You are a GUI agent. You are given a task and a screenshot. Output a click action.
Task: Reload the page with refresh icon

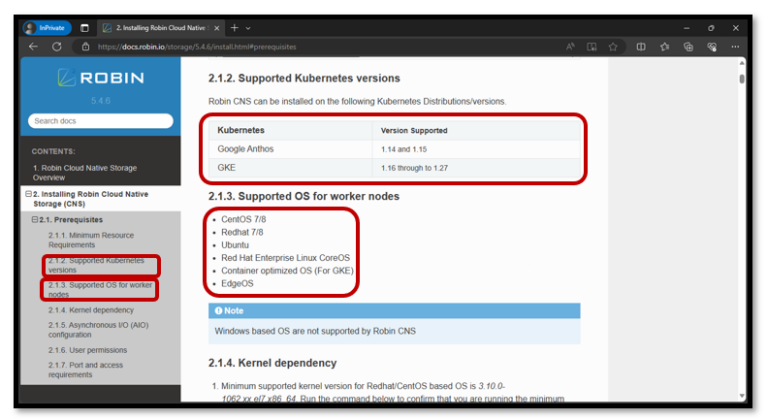(57, 47)
